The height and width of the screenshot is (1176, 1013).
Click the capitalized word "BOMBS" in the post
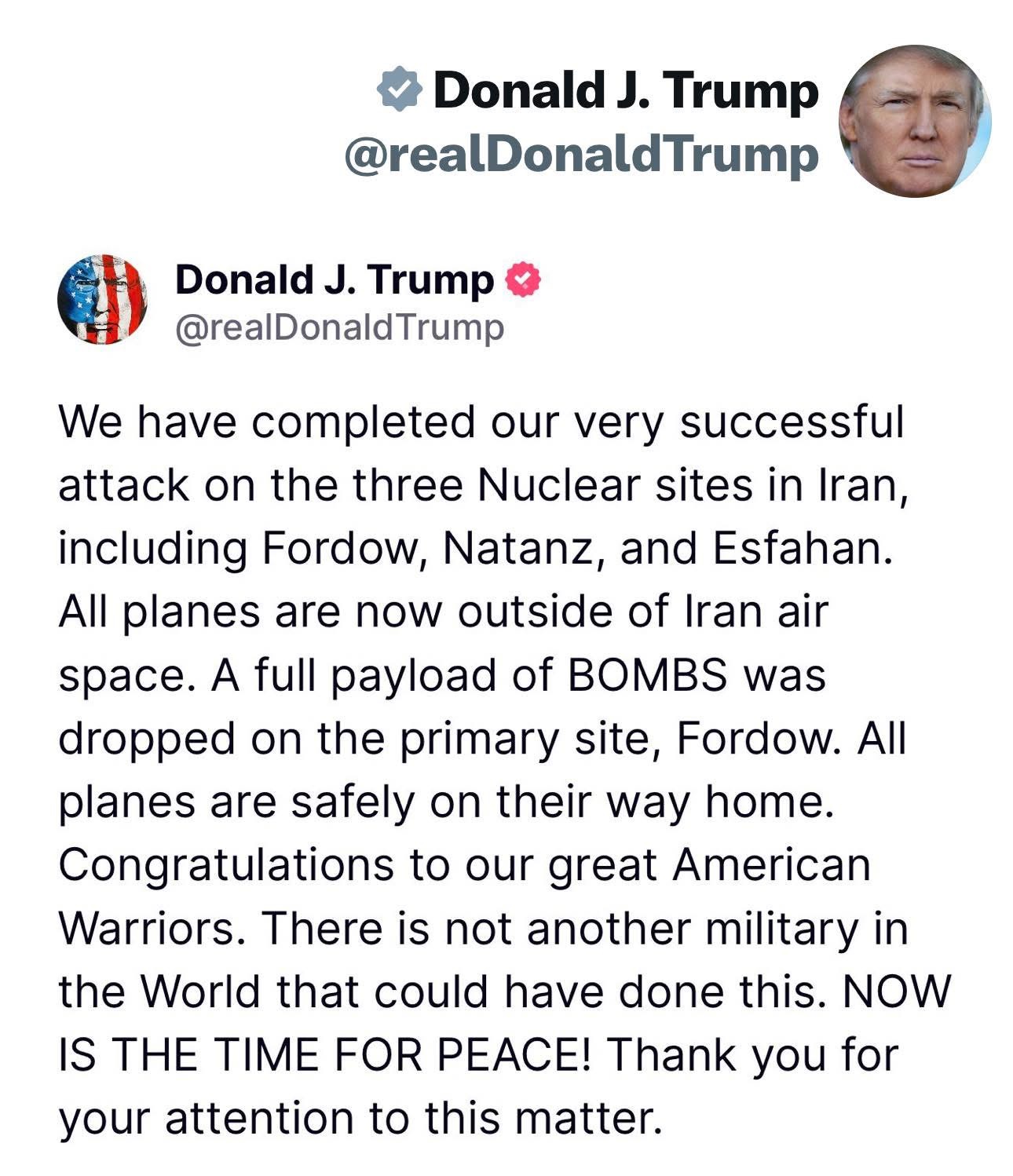pyautogui.click(x=647, y=676)
